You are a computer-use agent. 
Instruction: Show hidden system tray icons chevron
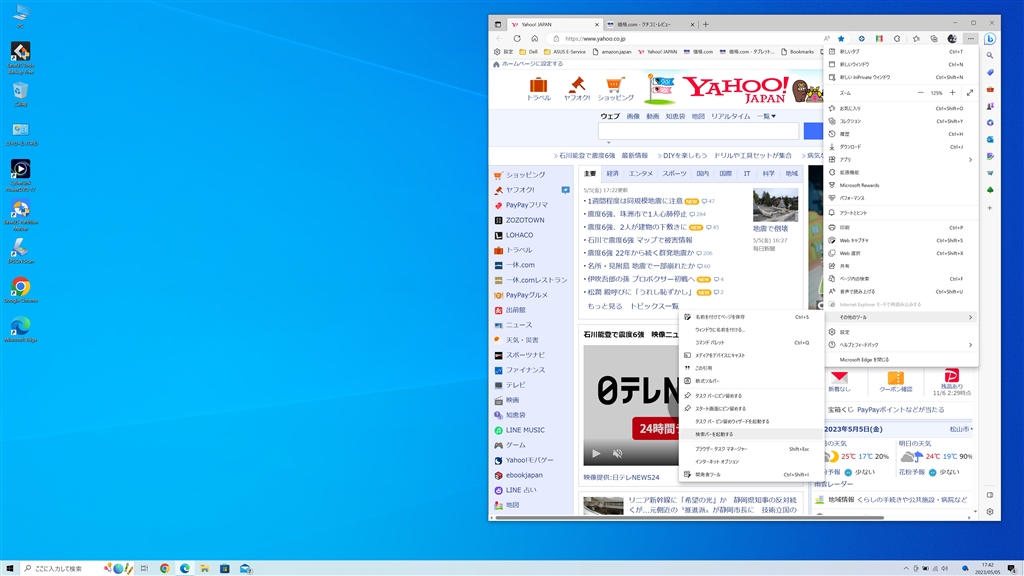click(906, 568)
